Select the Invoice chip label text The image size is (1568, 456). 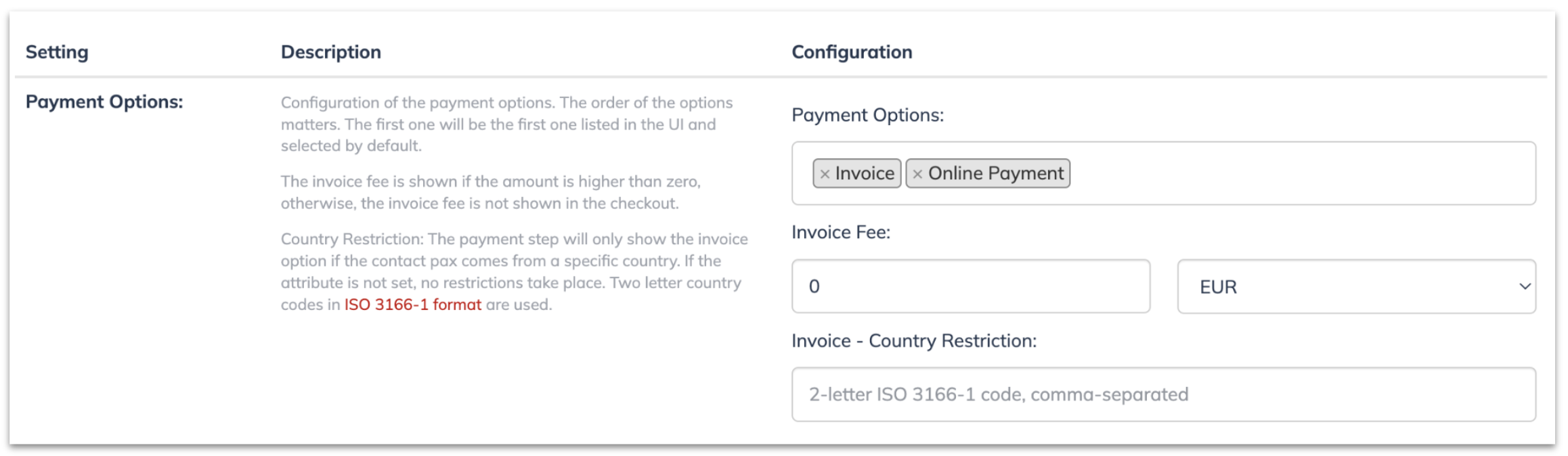tap(865, 173)
